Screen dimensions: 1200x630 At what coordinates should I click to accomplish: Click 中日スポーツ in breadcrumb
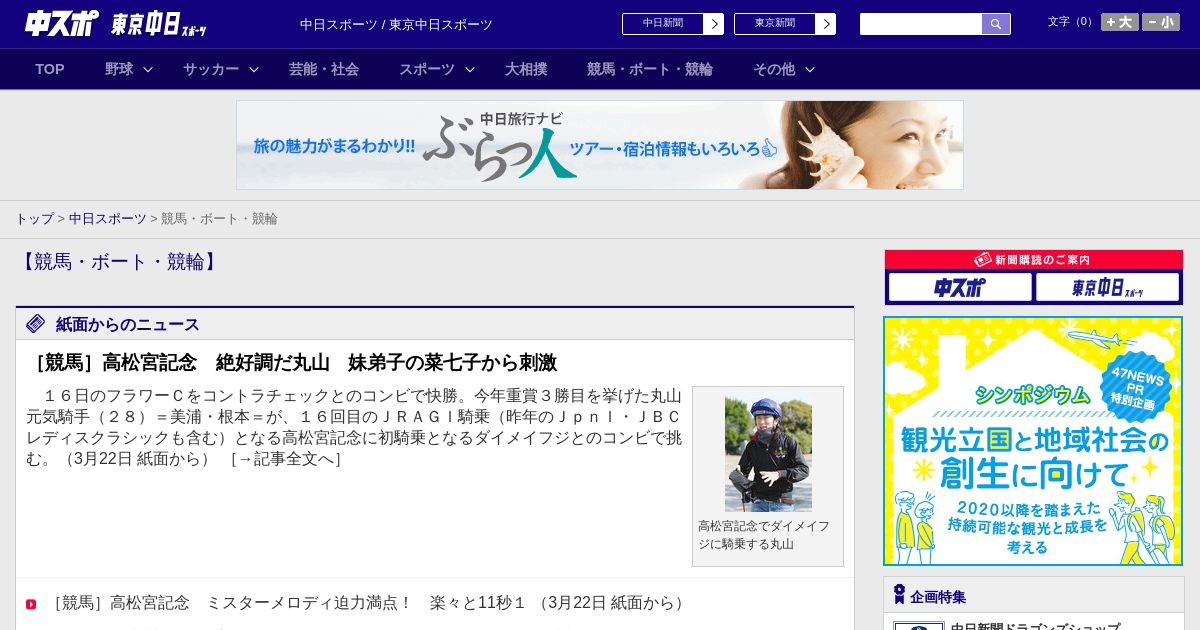(108, 219)
